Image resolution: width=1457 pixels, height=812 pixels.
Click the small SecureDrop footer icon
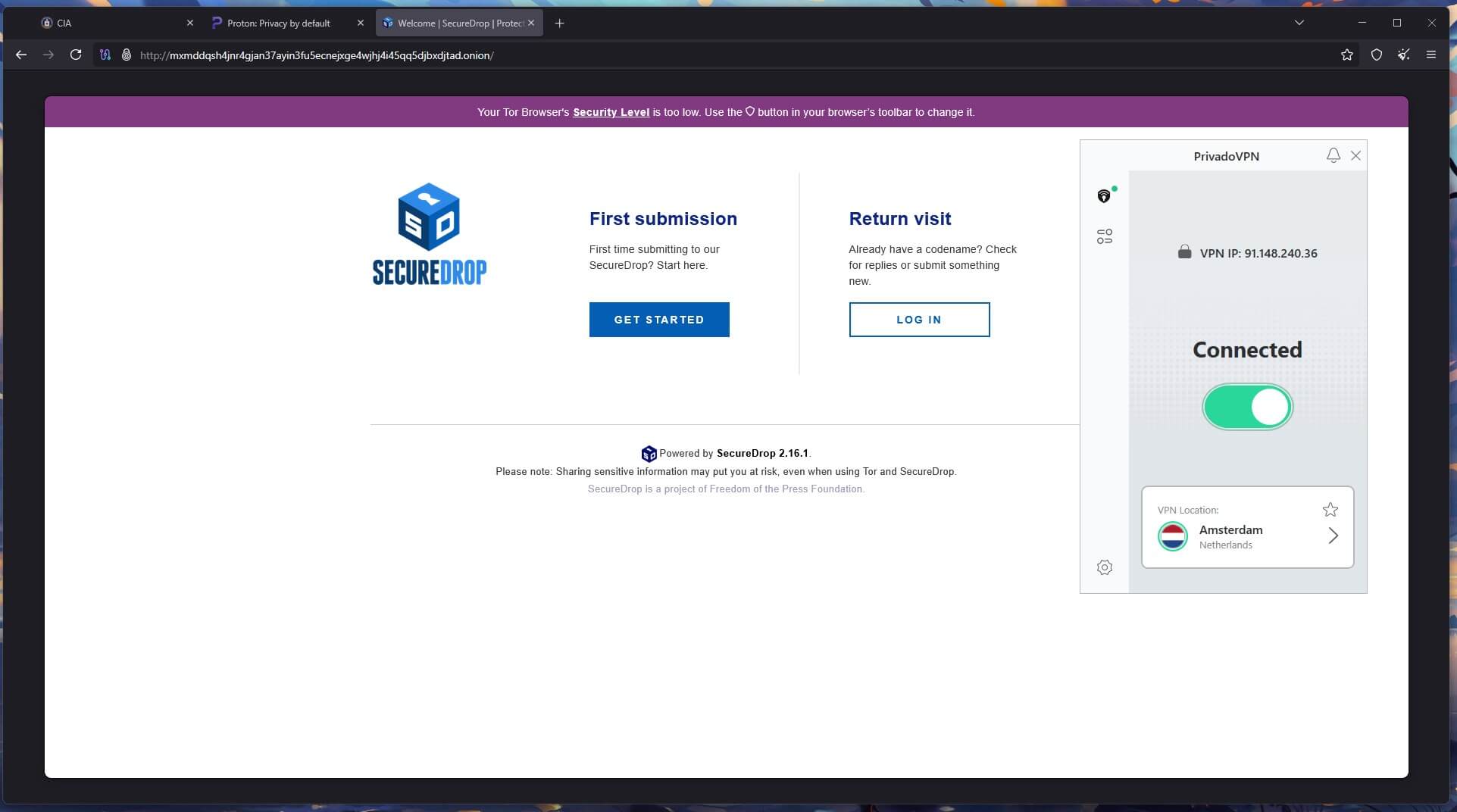(x=649, y=454)
